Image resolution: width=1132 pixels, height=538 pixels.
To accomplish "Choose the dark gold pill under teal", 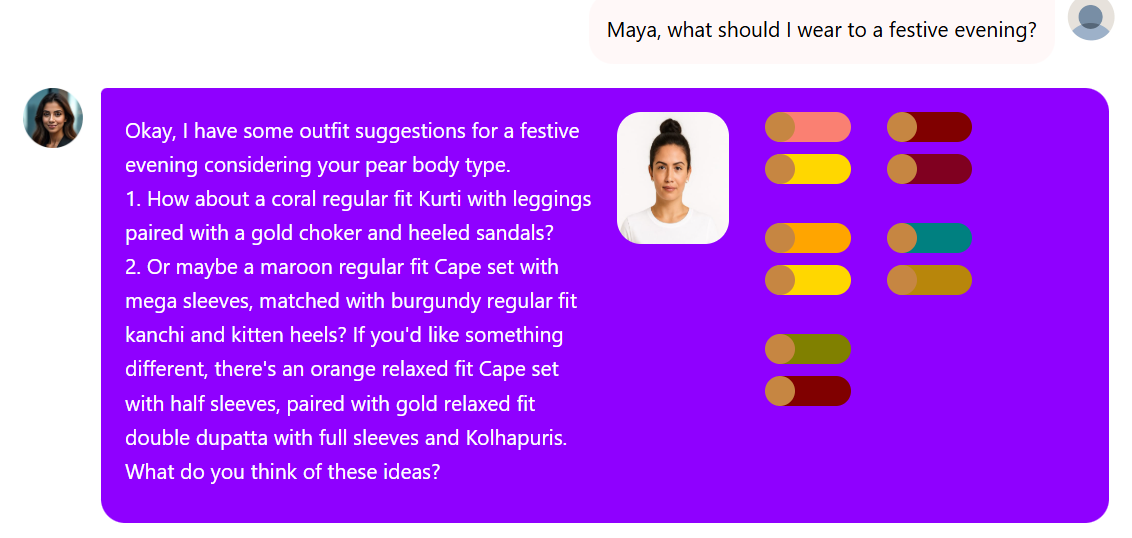I will click(x=929, y=280).
